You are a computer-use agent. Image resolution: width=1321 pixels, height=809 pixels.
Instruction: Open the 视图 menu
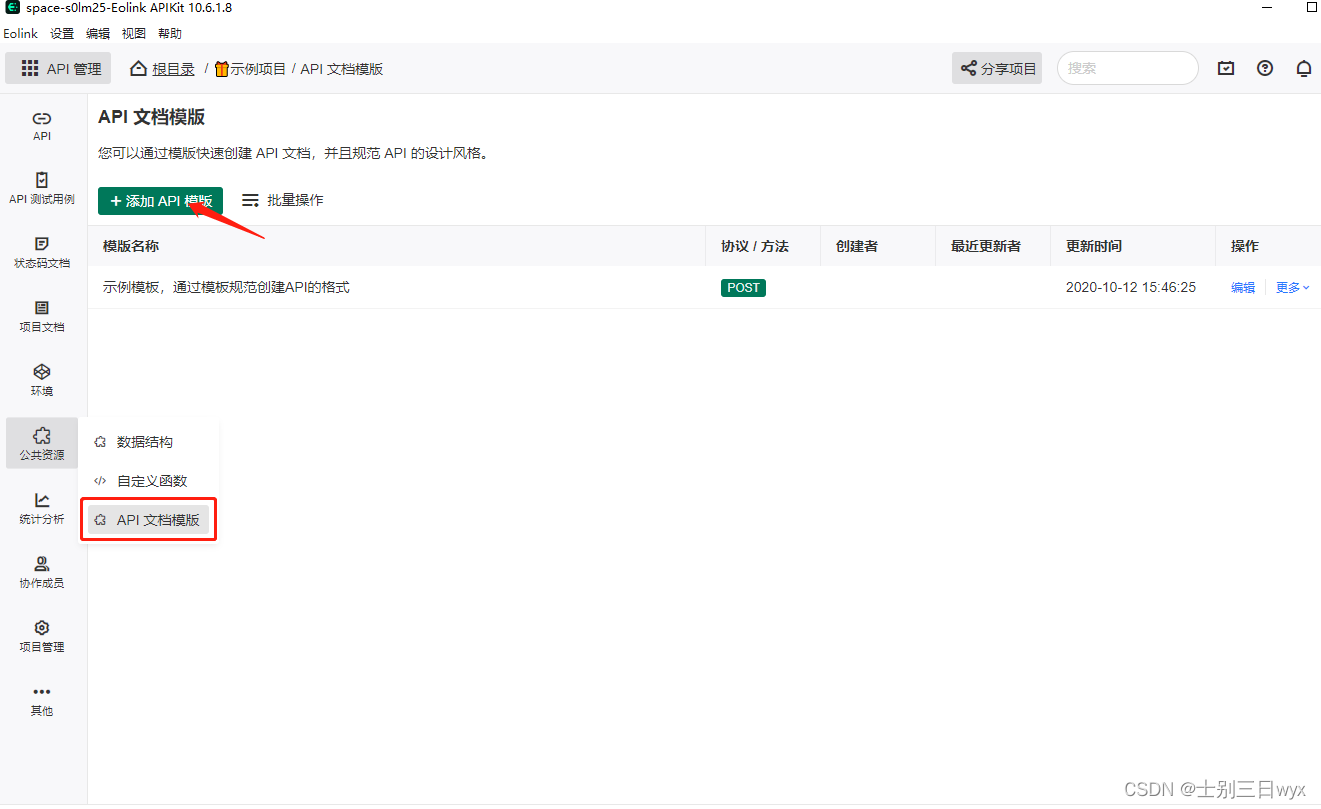[x=134, y=33]
